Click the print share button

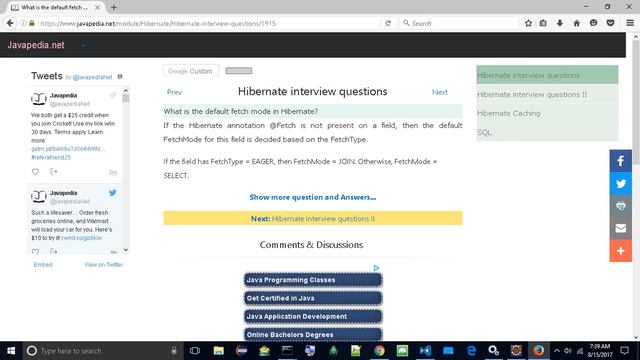point(621,206)
